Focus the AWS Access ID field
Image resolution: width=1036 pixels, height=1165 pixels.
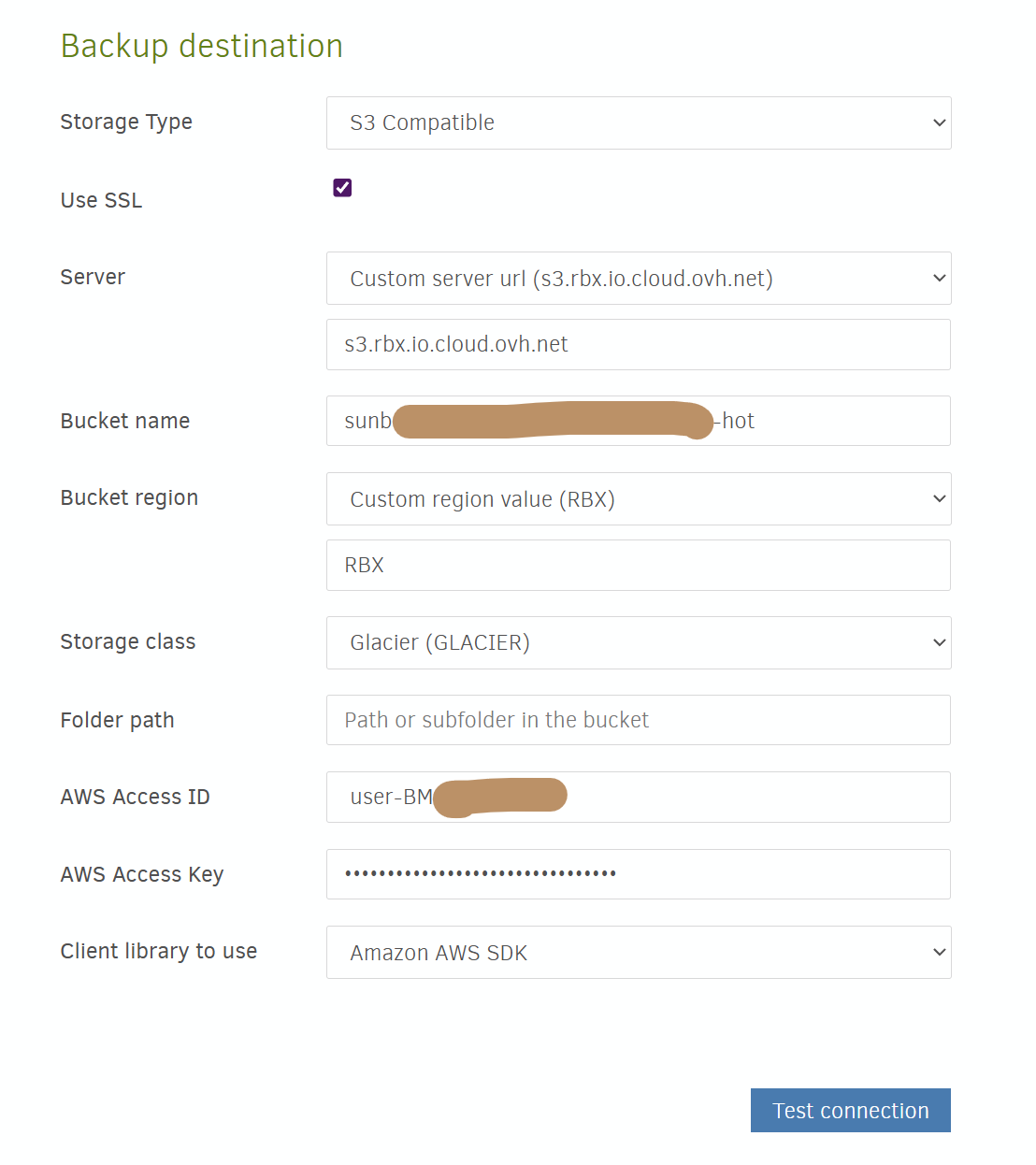(748, 798)
